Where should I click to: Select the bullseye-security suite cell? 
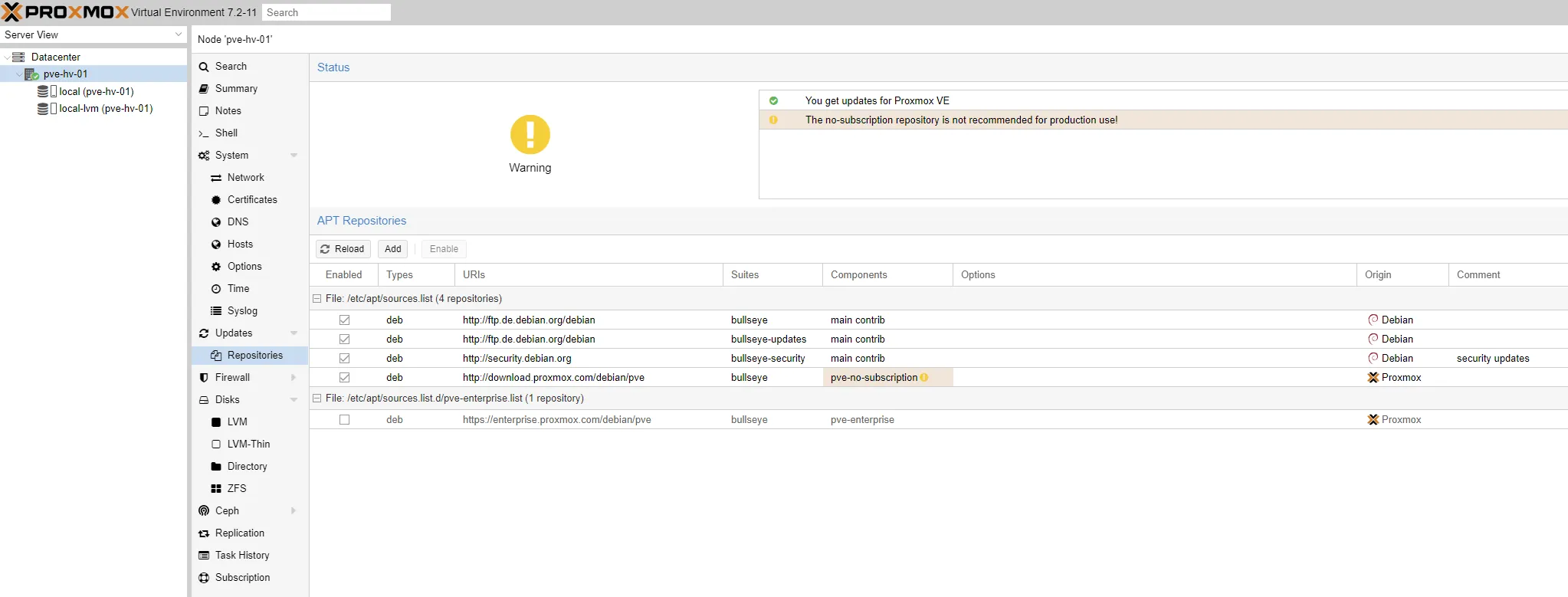(x=773, y=359)
